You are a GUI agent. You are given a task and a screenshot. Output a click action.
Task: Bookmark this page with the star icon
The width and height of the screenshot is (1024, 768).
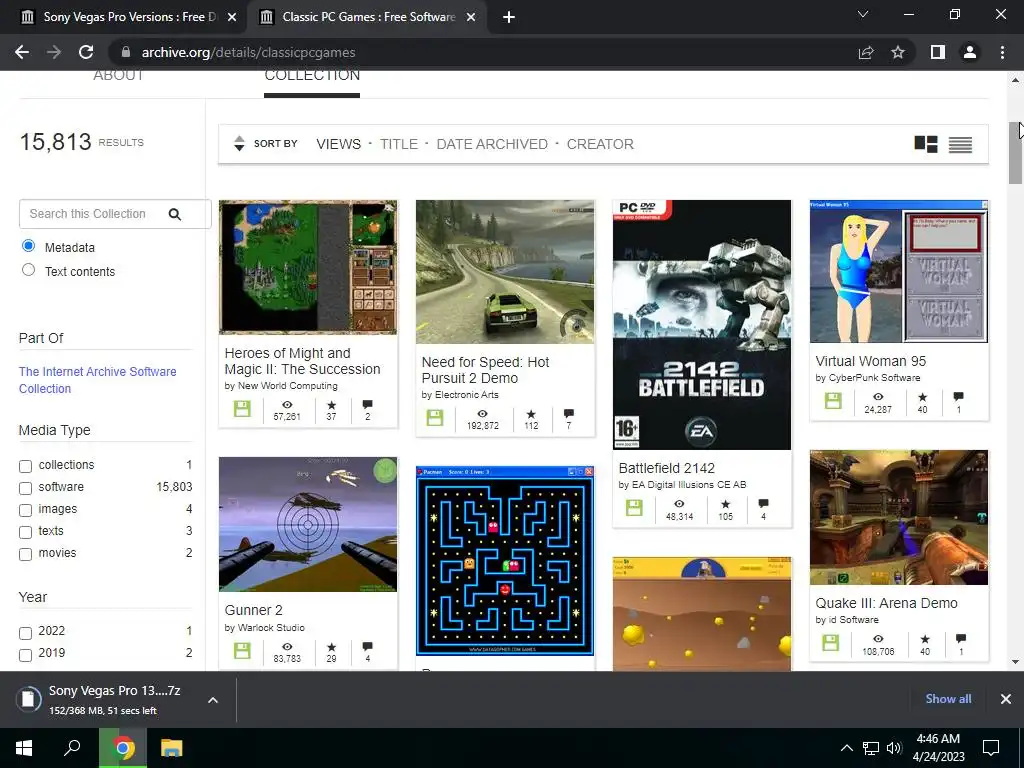coord(898,52)
